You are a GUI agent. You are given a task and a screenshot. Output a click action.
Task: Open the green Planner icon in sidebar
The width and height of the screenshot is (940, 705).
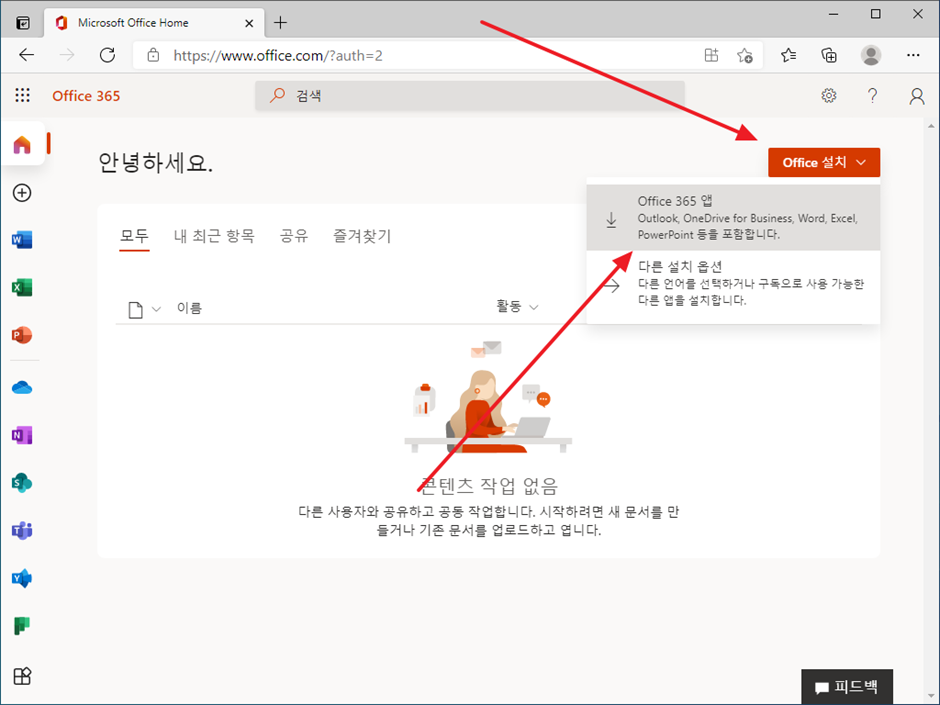point(22,626)
